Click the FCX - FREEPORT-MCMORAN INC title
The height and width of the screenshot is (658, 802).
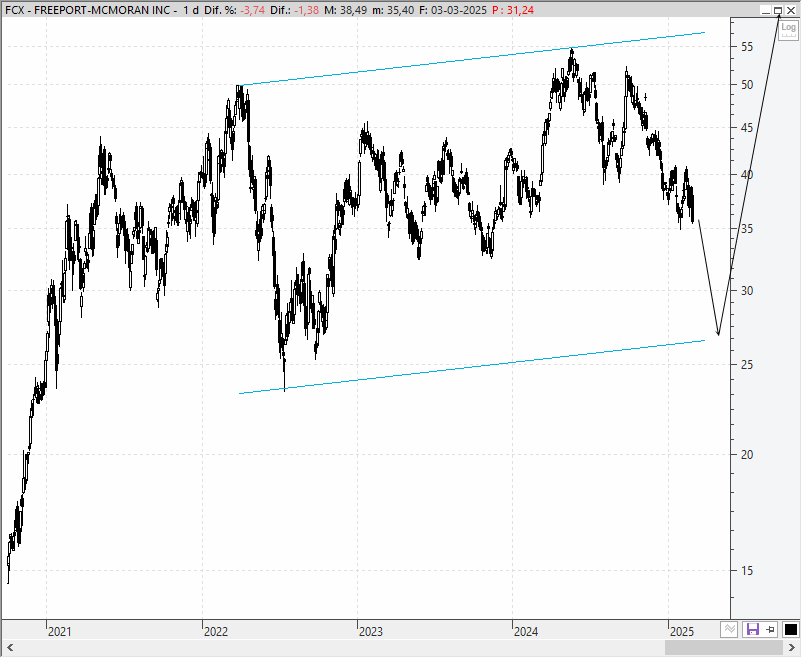coord(87,10)
